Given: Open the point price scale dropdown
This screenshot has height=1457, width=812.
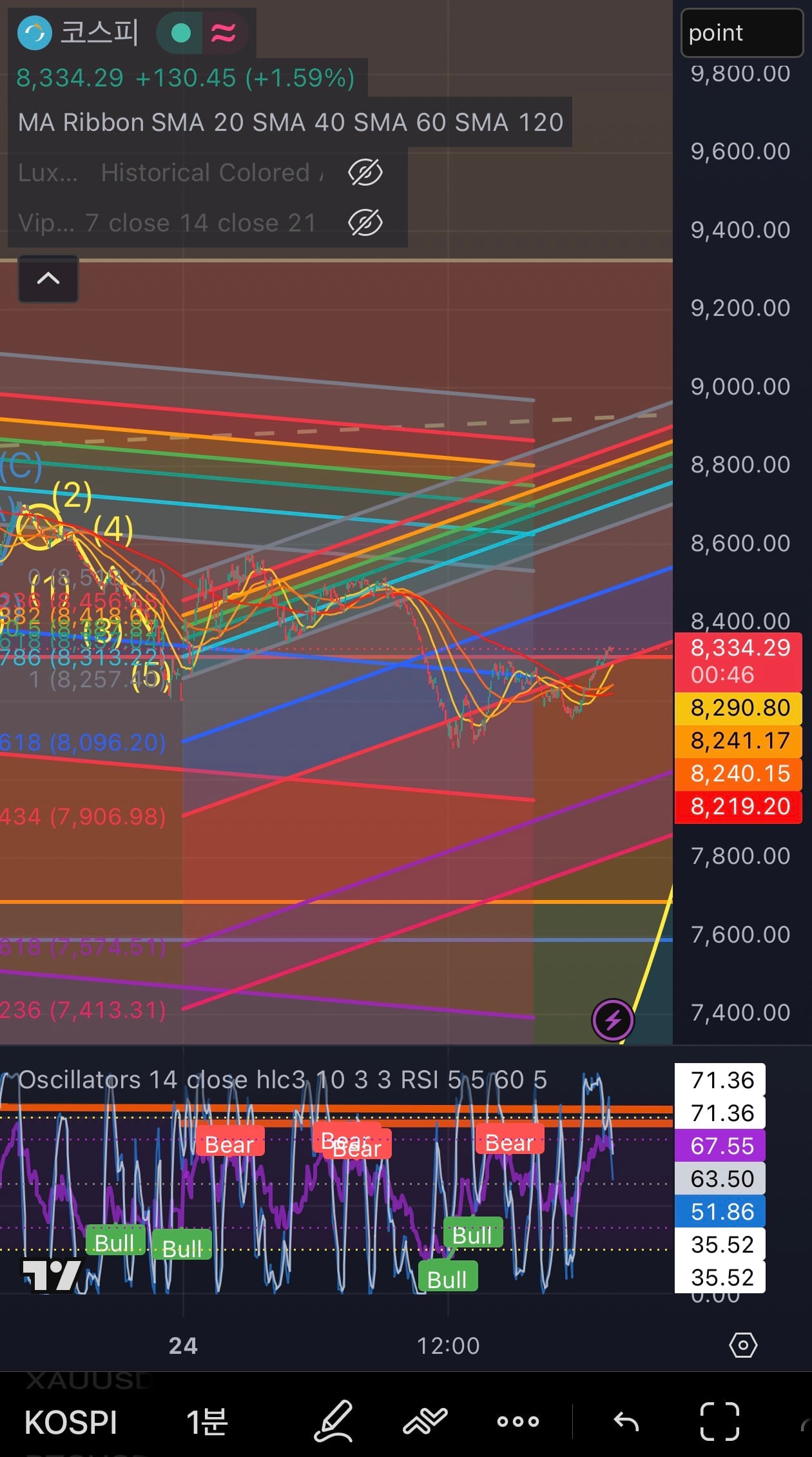Looking at the screenshot, I should pyautogui.click(x=742, y=32).
